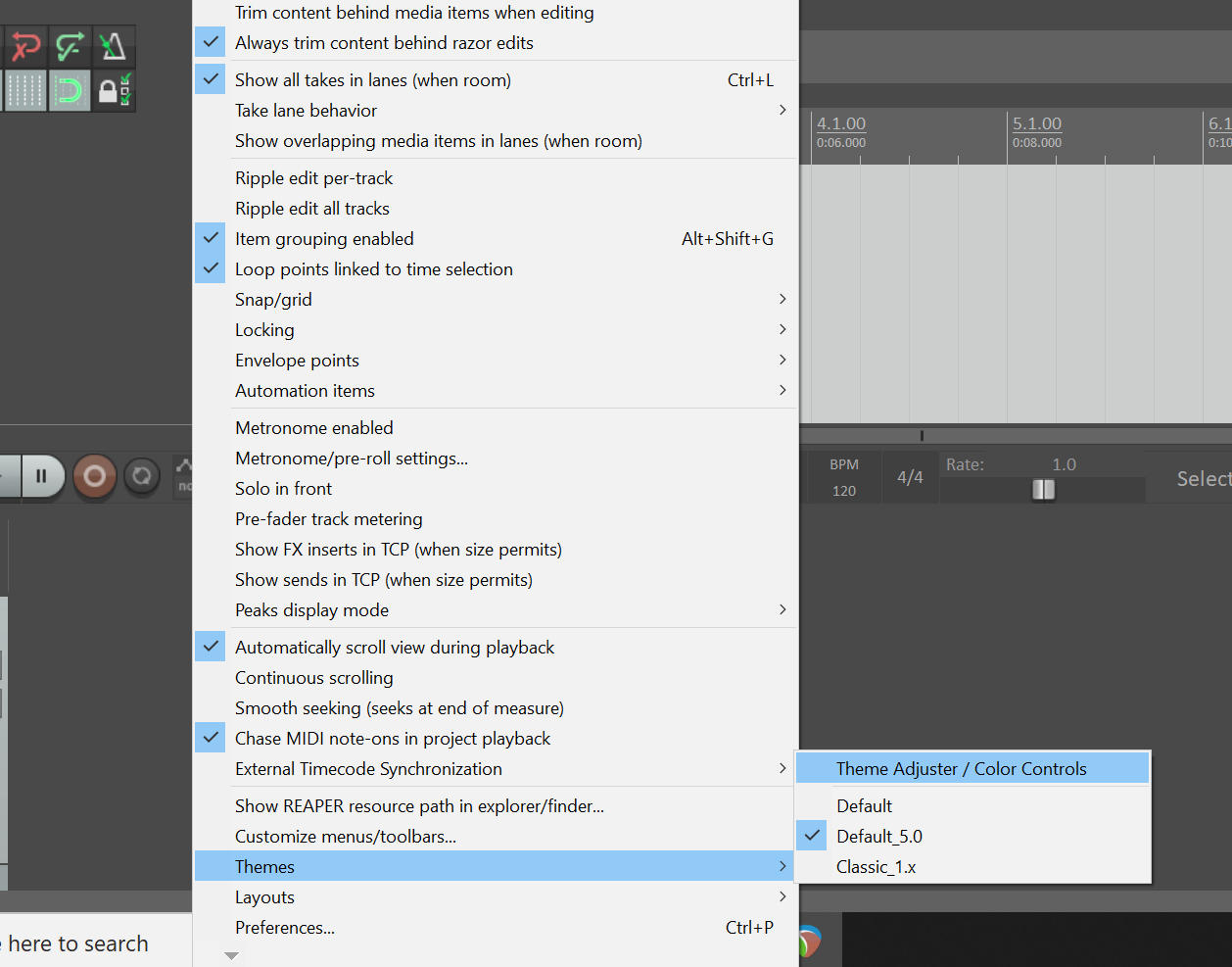
Task: Toggle snap to grid toolbar icon
Action: (25, 91)
